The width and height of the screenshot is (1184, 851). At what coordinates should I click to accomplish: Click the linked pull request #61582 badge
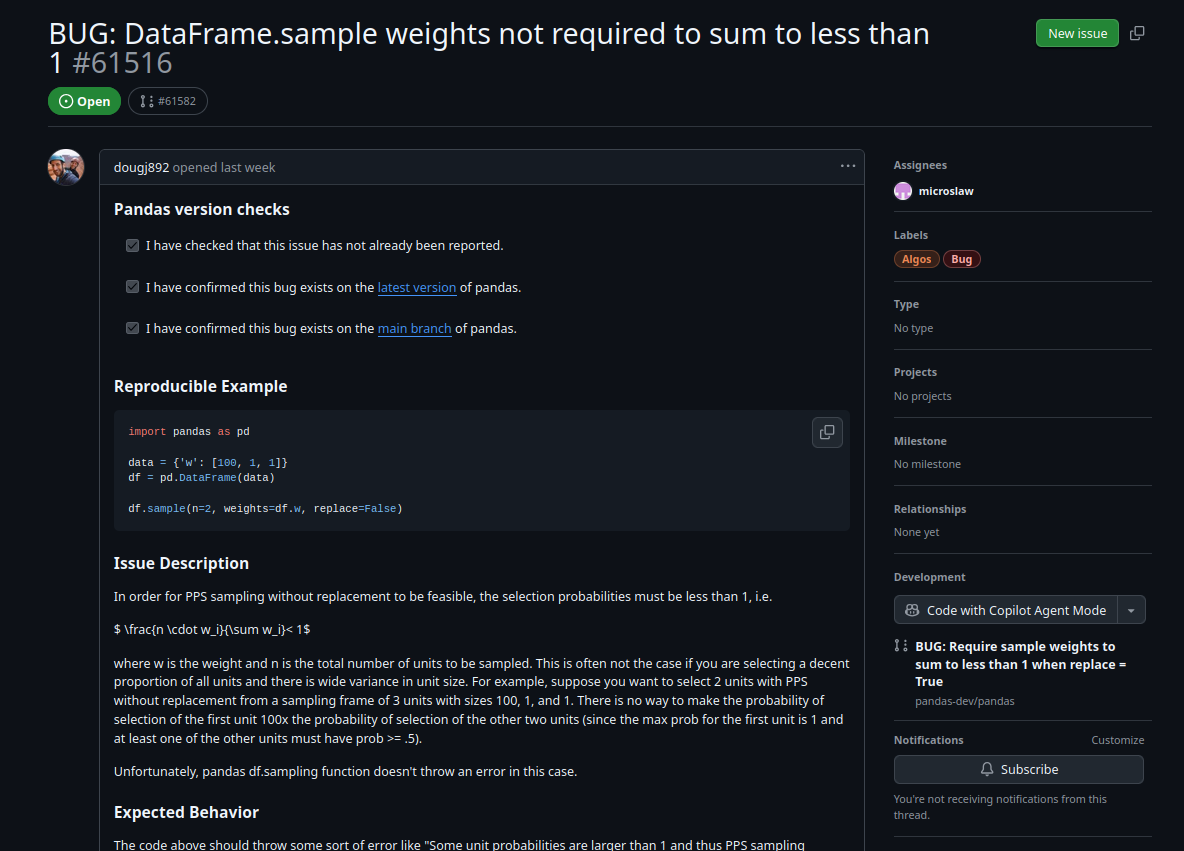click(x=168, y=101)
